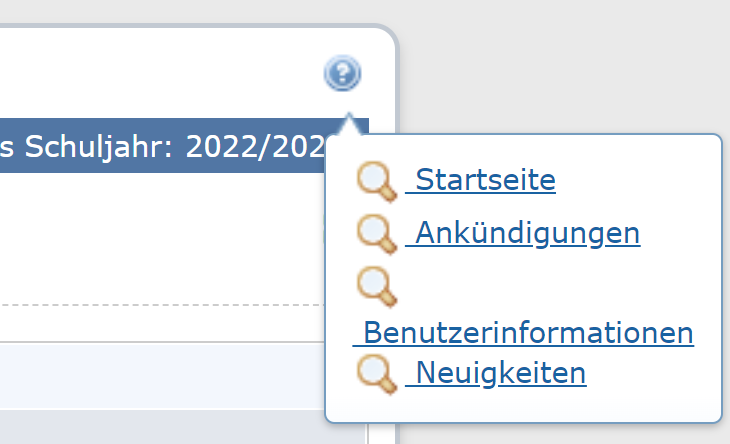Select the word Schuljahr in blue header
Image resolution: width=730 pixels, height=444 pixels.
pyautogui.click(x=98, y=147)
